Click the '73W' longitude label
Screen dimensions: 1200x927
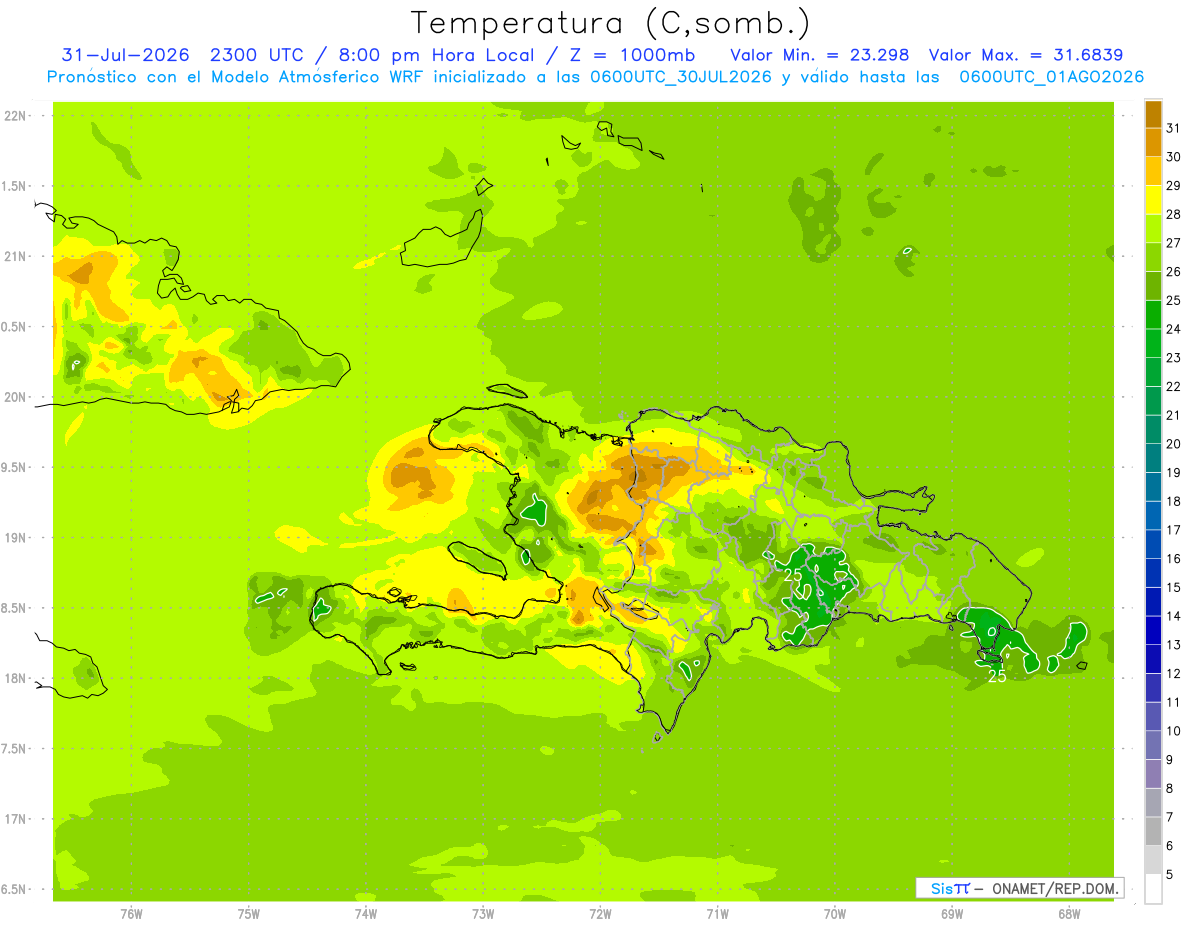point(483,914)
